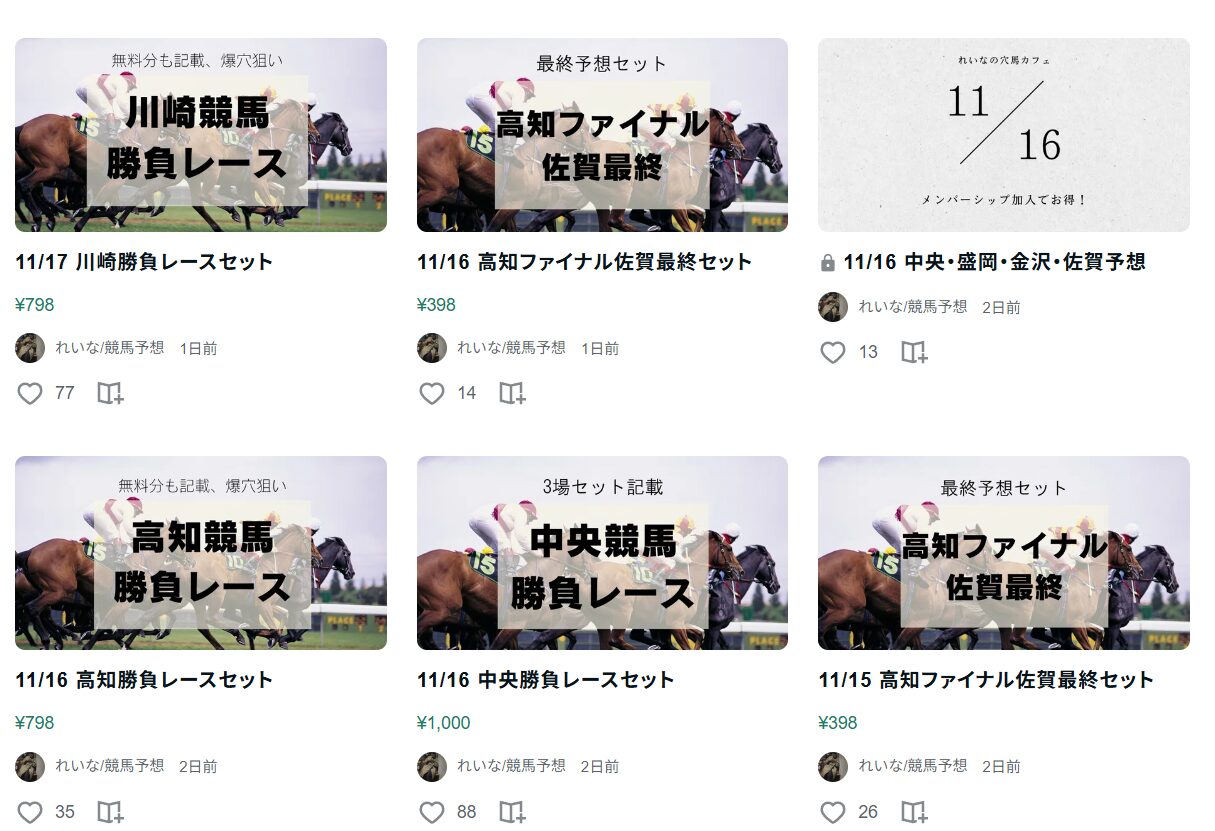The height and width of the screenshot is (831, 1215).
Task: Open the 川崎競馬 勝負レース thumbnail
Action: tap(201, 135)
